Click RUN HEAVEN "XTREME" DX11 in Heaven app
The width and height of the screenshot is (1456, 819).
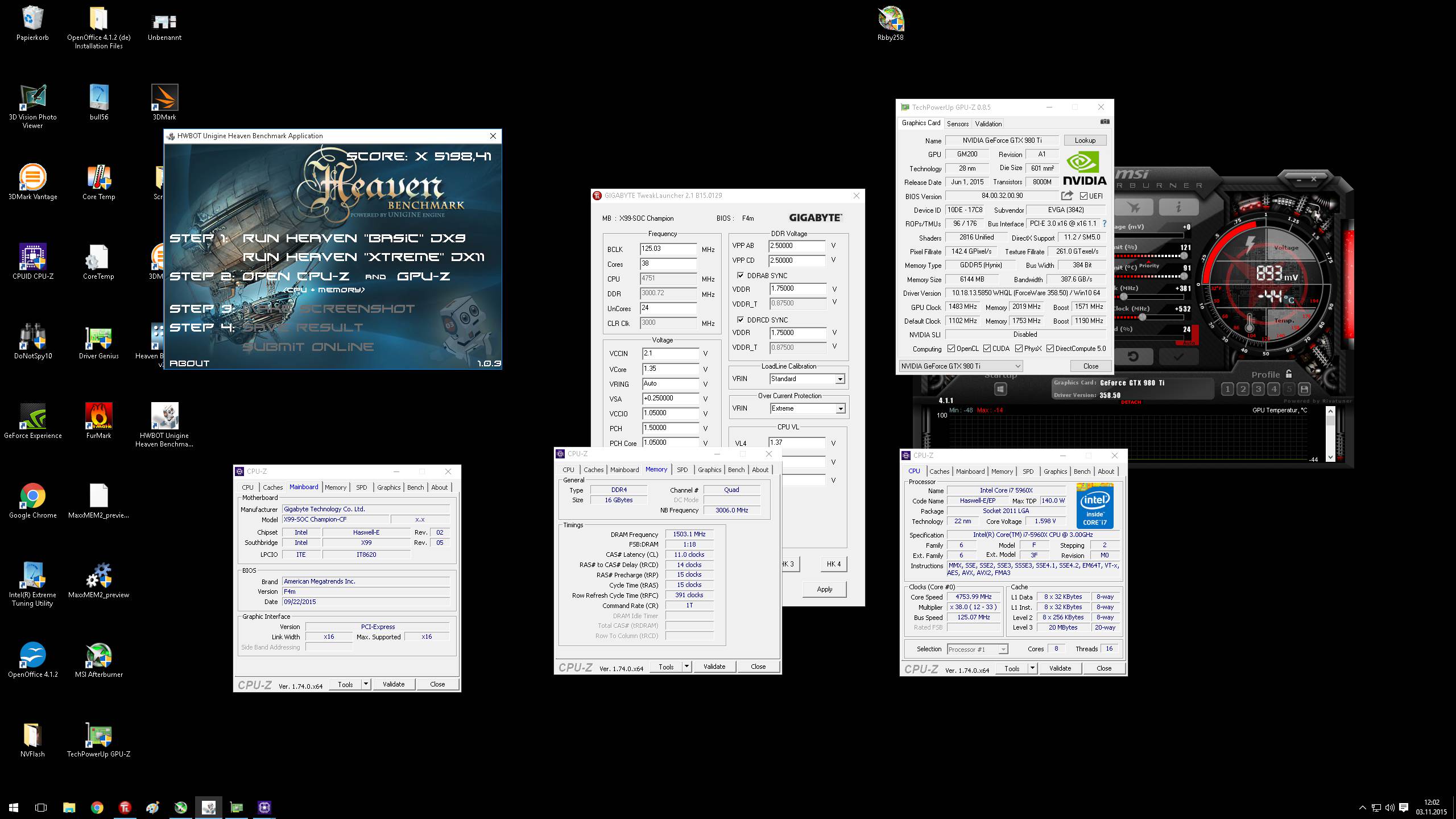[x=363, y=257]
